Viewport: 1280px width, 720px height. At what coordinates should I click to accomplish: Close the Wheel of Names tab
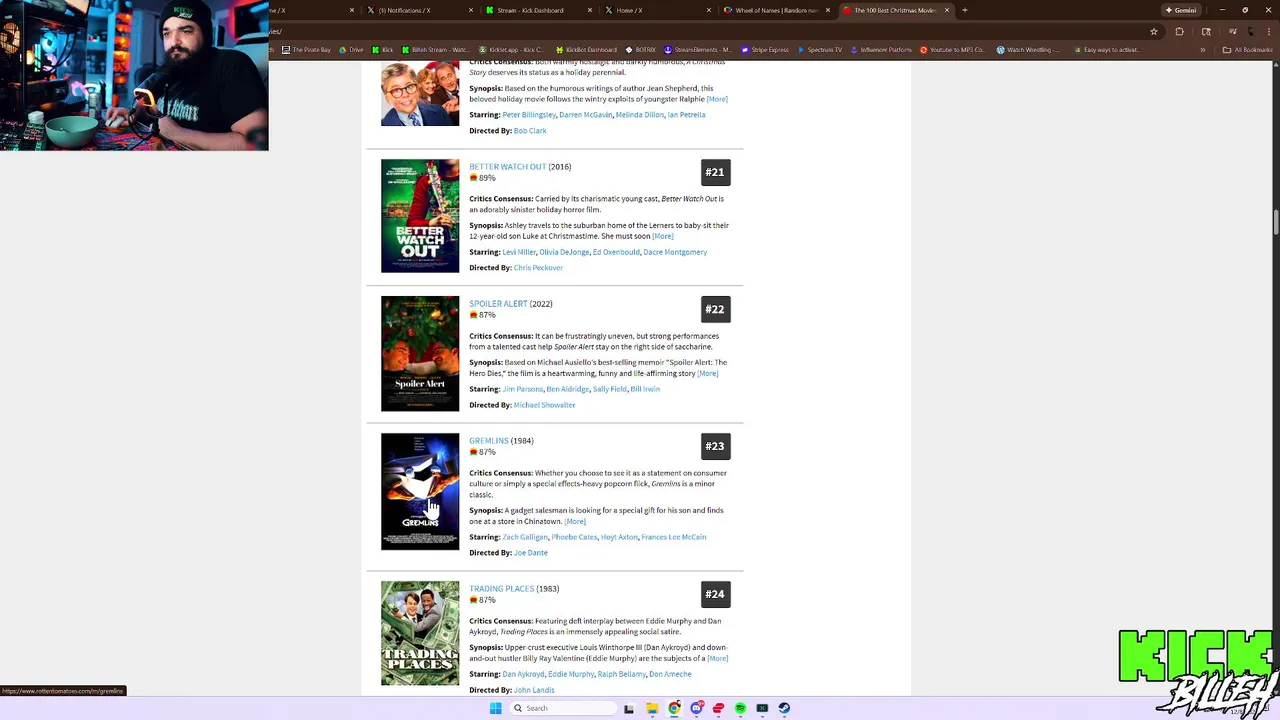coord(828,10)
